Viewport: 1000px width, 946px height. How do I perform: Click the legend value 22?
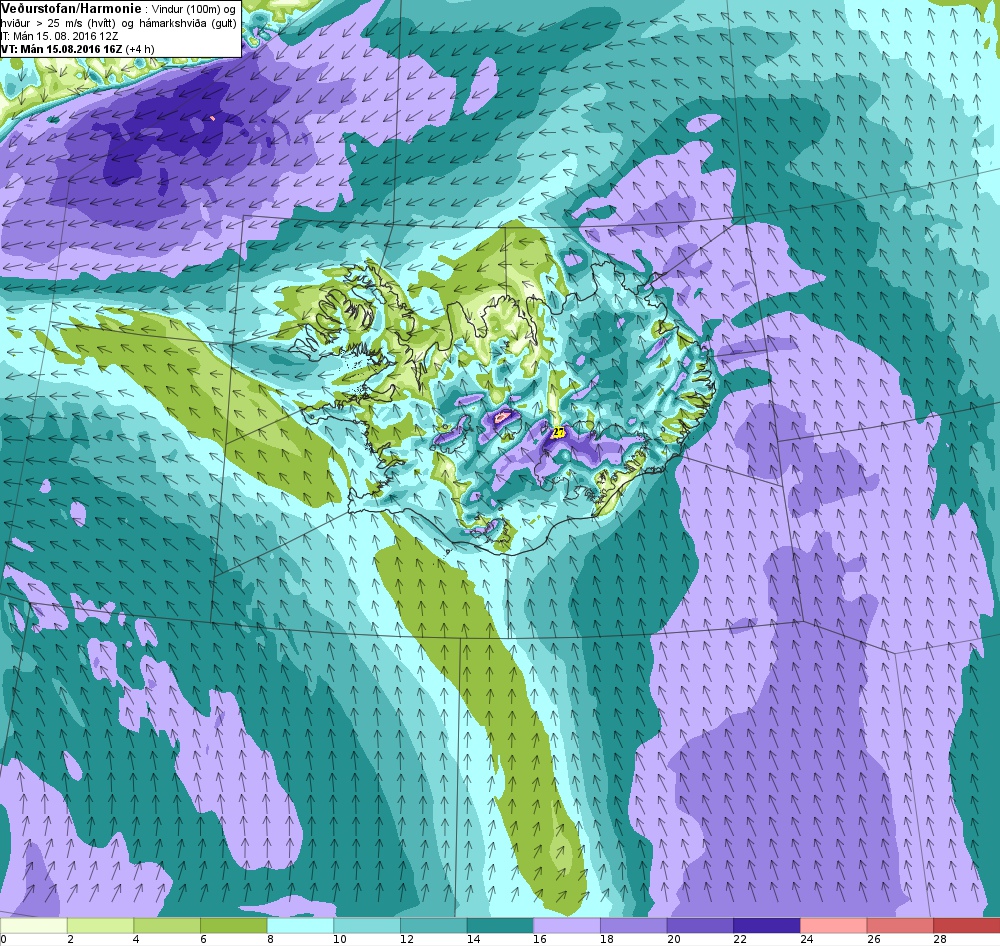click(x=739, y=939)
